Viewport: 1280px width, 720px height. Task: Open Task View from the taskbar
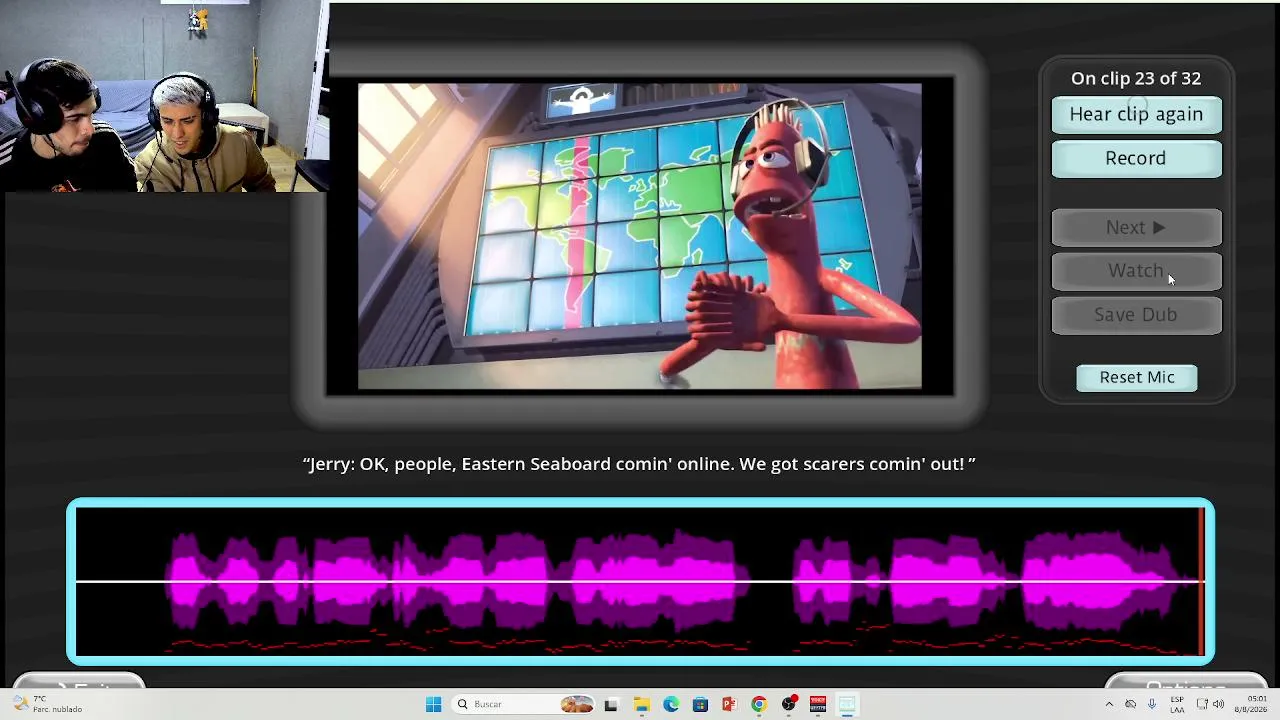tap(611, 704)
